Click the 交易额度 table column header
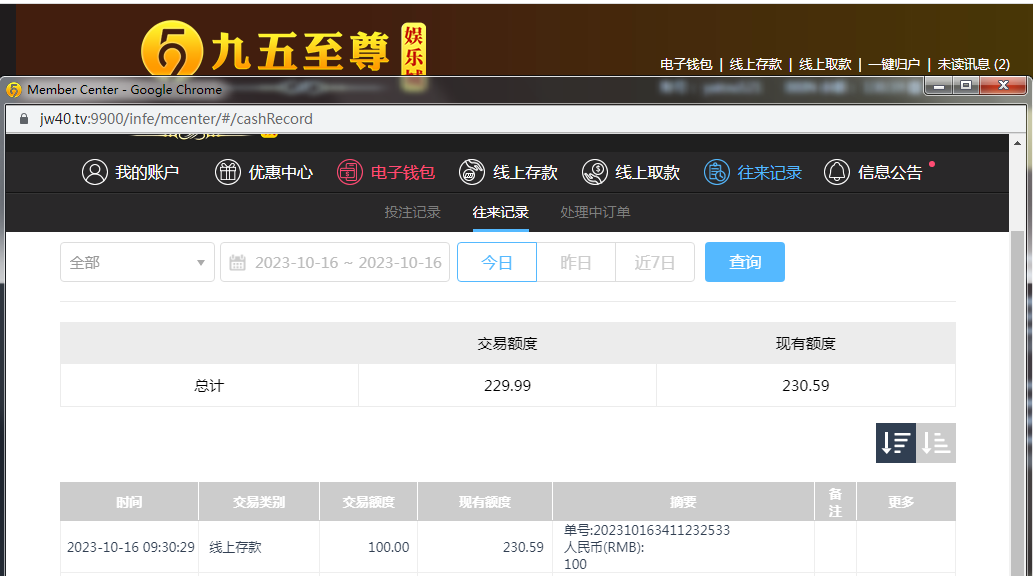1033x576 pixels. point(368,502)
